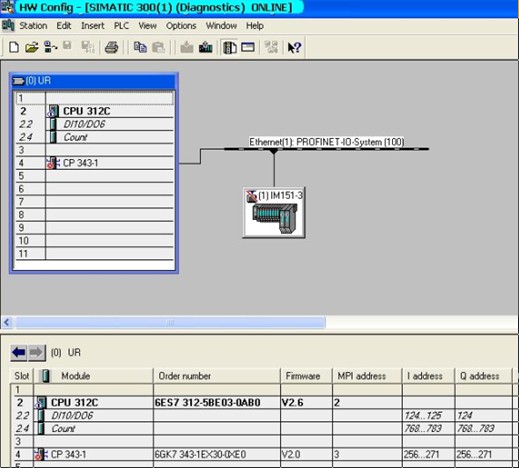Click the IM151-3 error status icon
519x468 pixels.
pyautogui.click(x=251, y=196)
